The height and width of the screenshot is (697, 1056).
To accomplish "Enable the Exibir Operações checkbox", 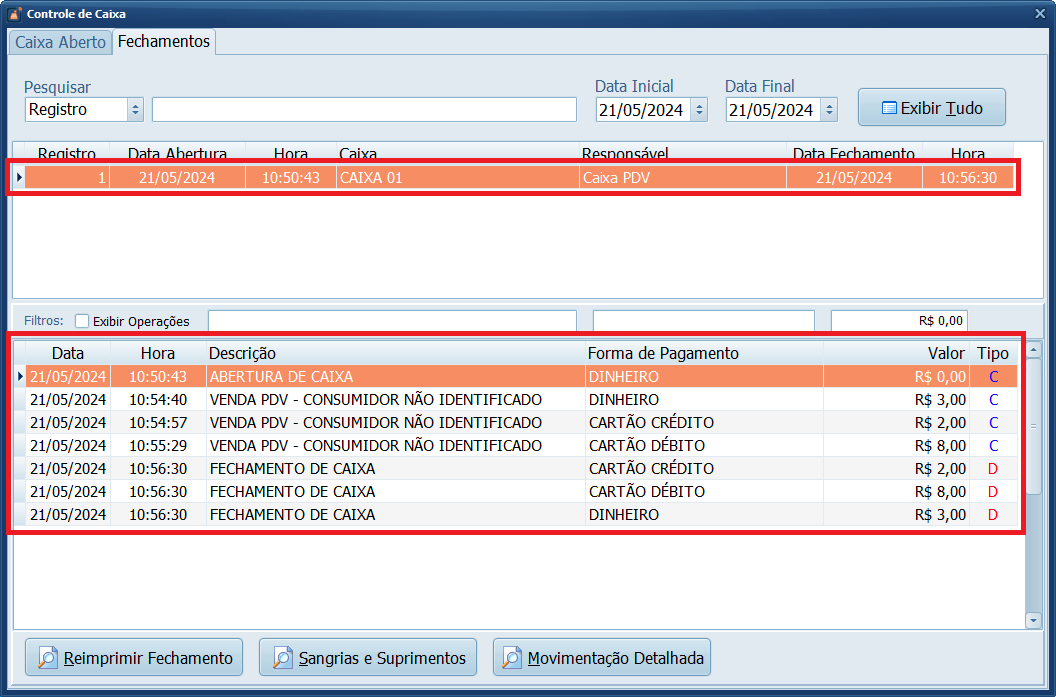I will click(82, 321).
